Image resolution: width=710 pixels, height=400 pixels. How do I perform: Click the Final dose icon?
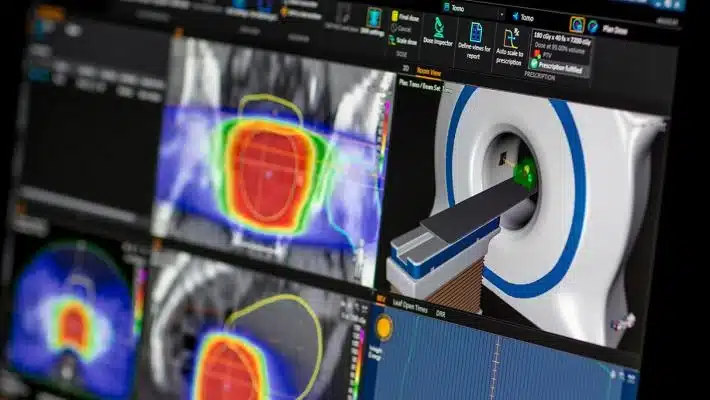[395, 17]
